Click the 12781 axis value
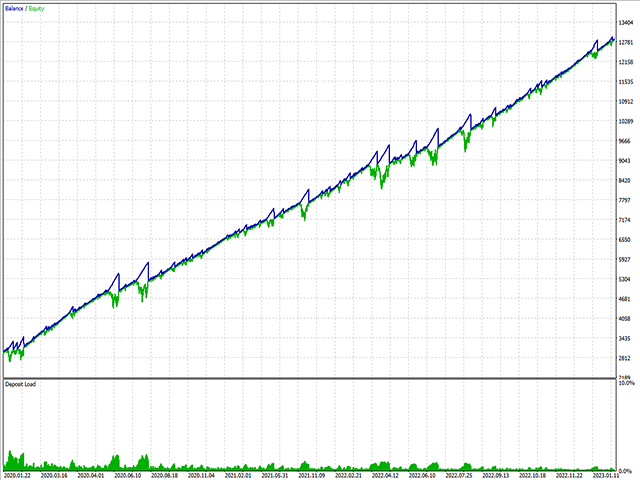The height and width of the screenshot is (480, 640). tap(627, 42)
